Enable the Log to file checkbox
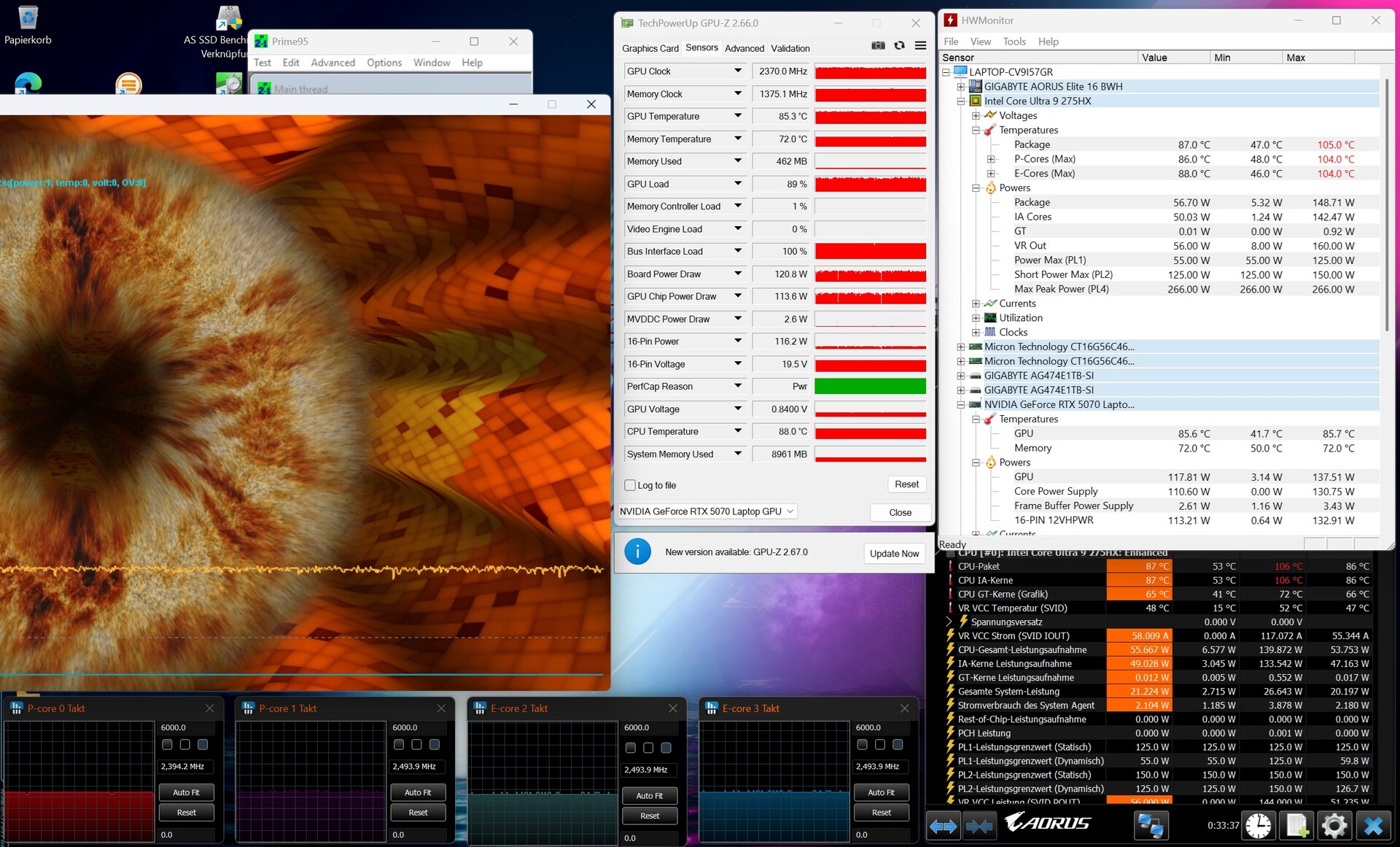The image size is (1400, 847). click(630, 485)
